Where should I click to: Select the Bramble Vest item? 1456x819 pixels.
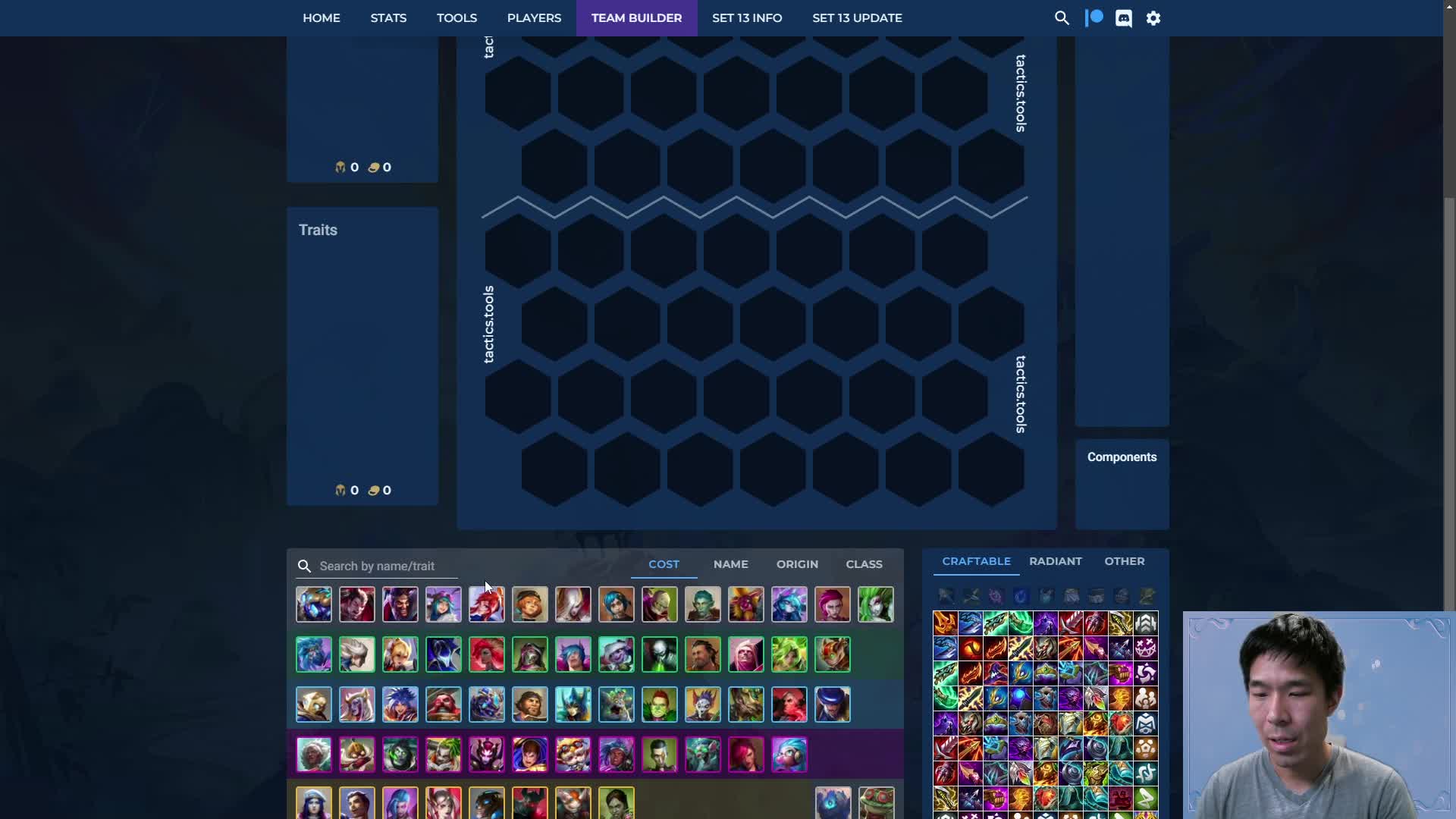[x=1046, y=723]
